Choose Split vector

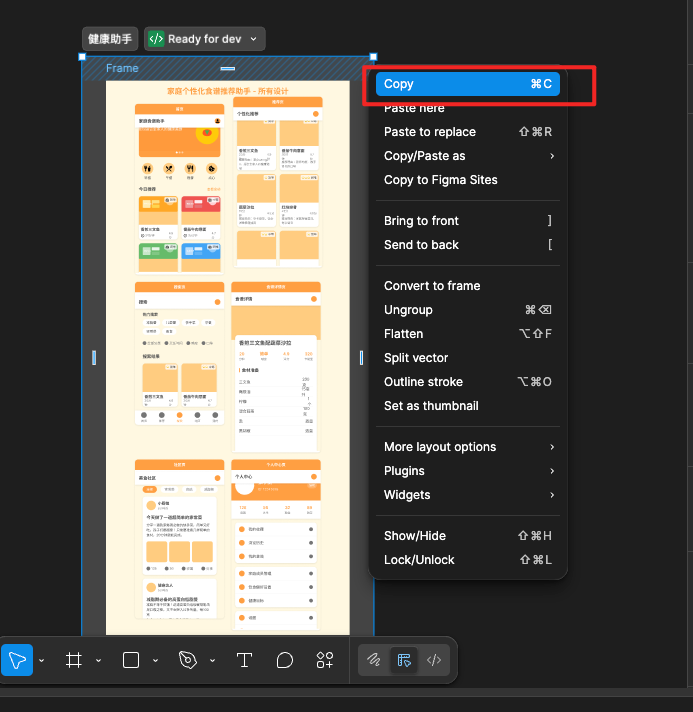[468, 358]
